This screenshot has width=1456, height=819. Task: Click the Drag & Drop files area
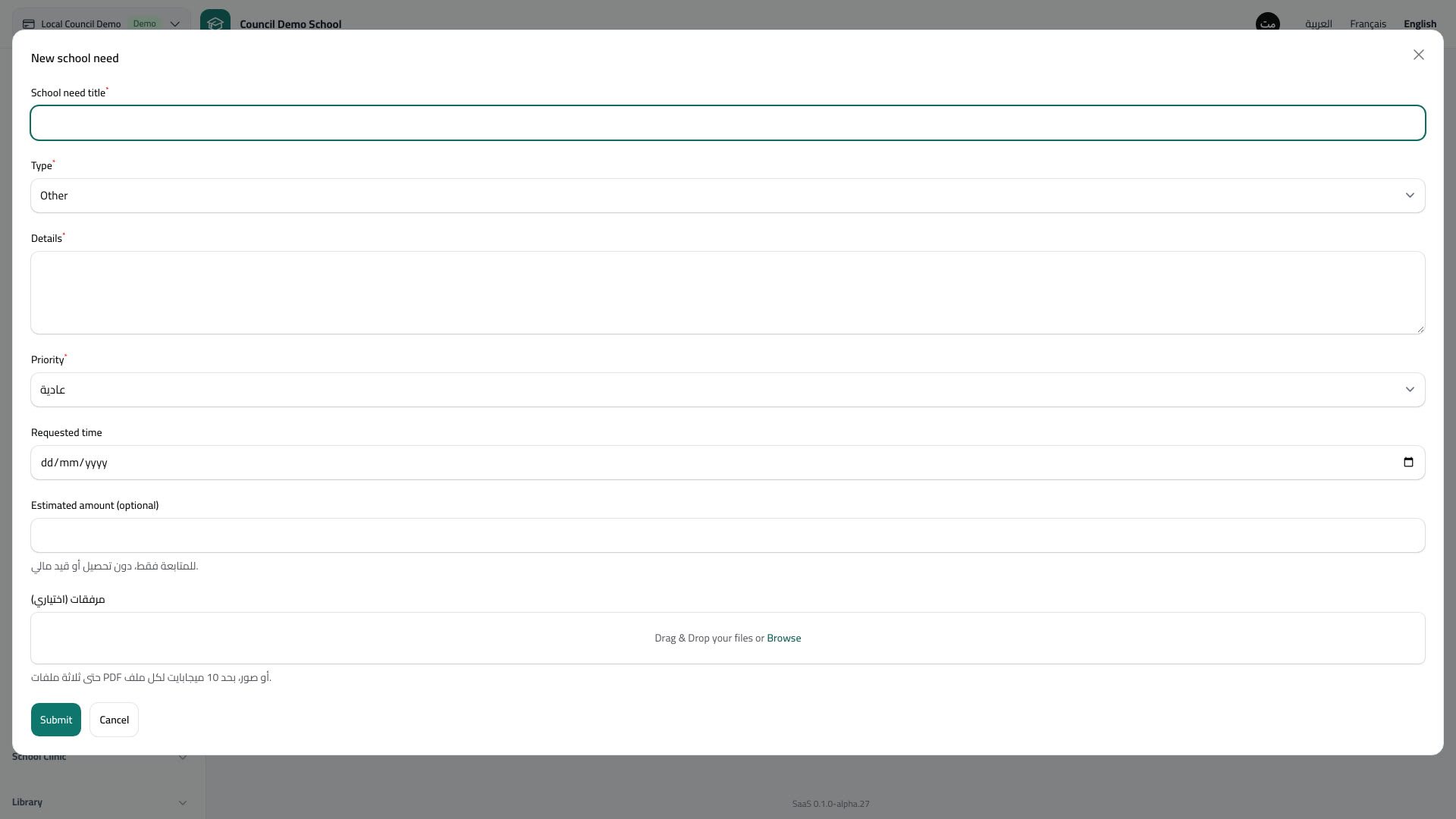pos(728,638)
